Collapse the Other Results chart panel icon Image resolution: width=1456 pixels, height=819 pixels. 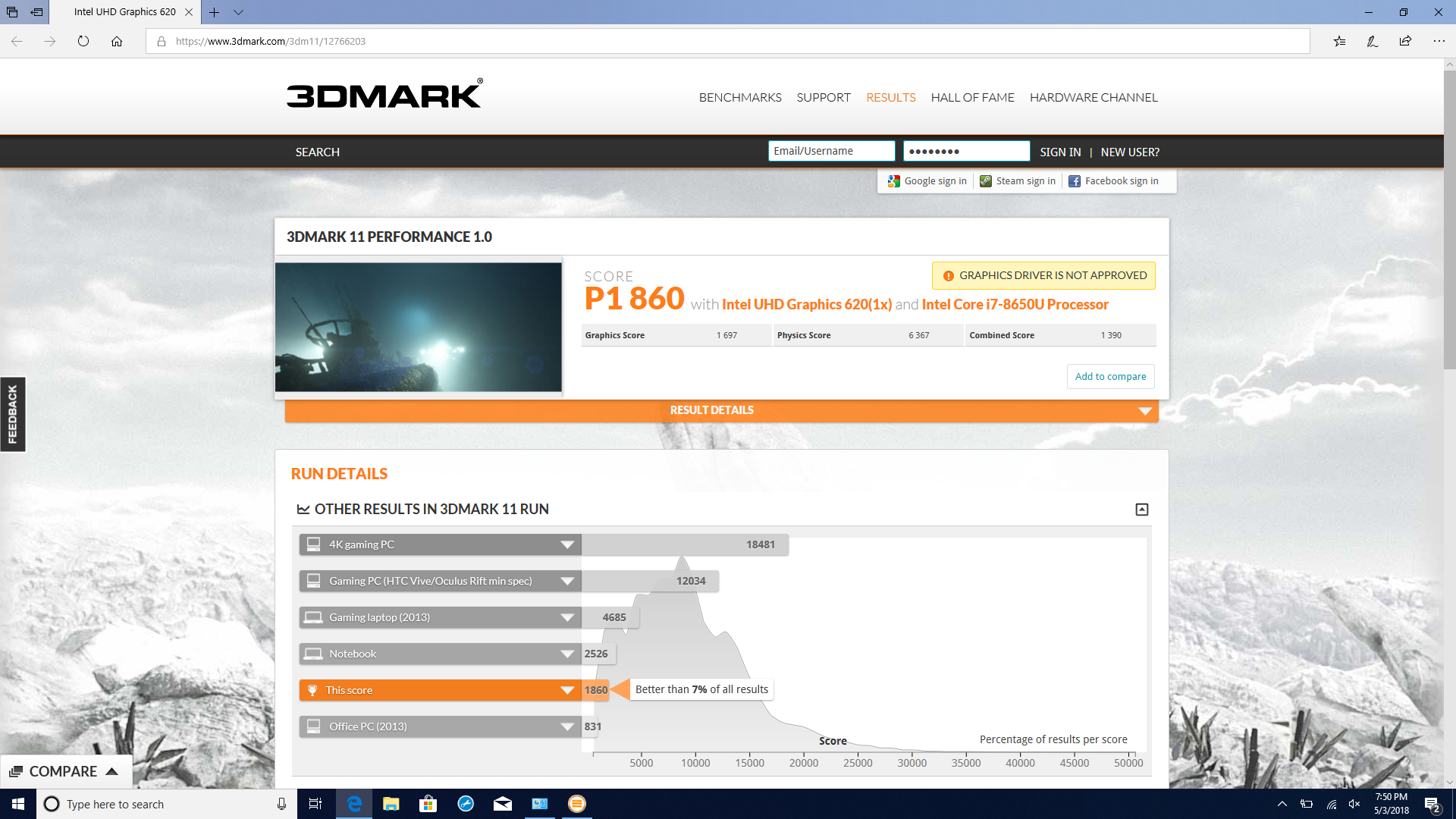pyautogui.click(x=1141, y=510)
